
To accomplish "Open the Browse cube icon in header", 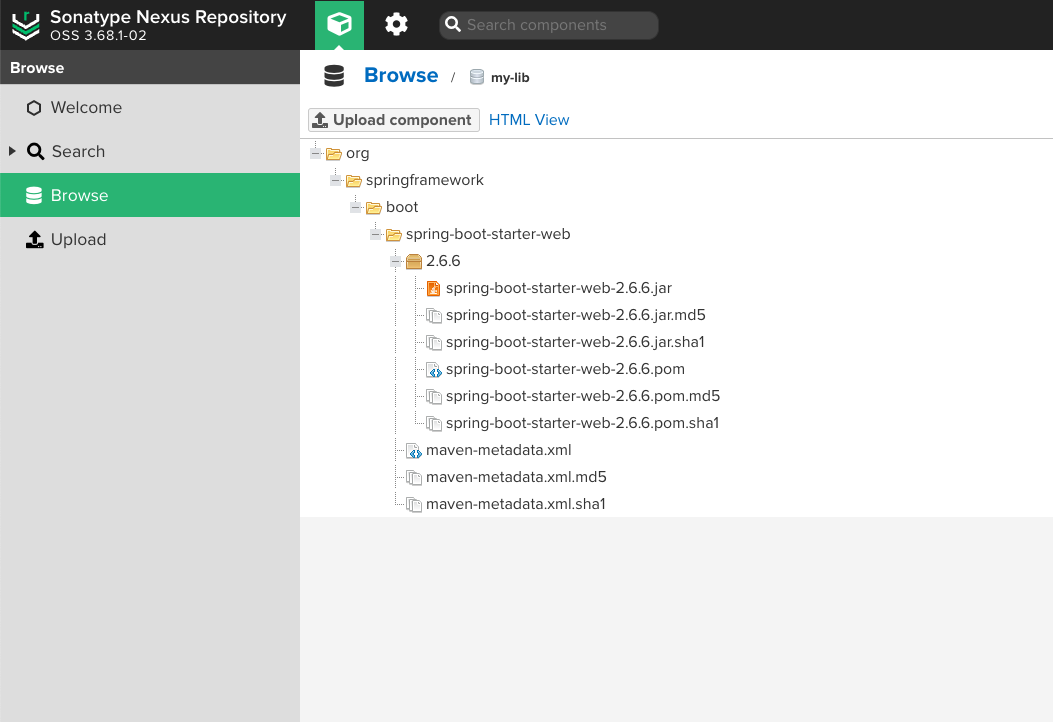I will pyautogui.click(x=339, y=25).
